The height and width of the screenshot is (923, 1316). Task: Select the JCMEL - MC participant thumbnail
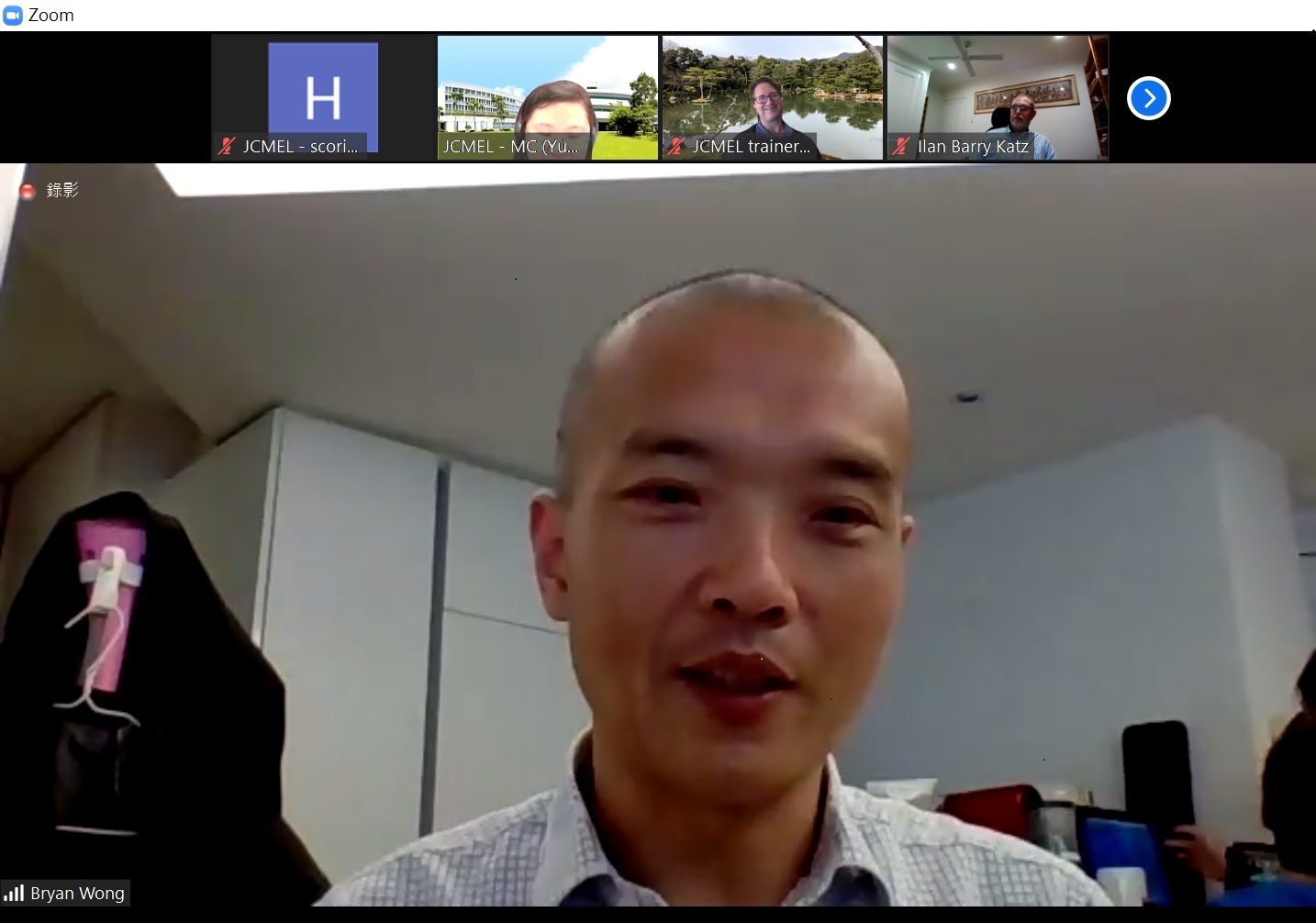pos(548,98)
